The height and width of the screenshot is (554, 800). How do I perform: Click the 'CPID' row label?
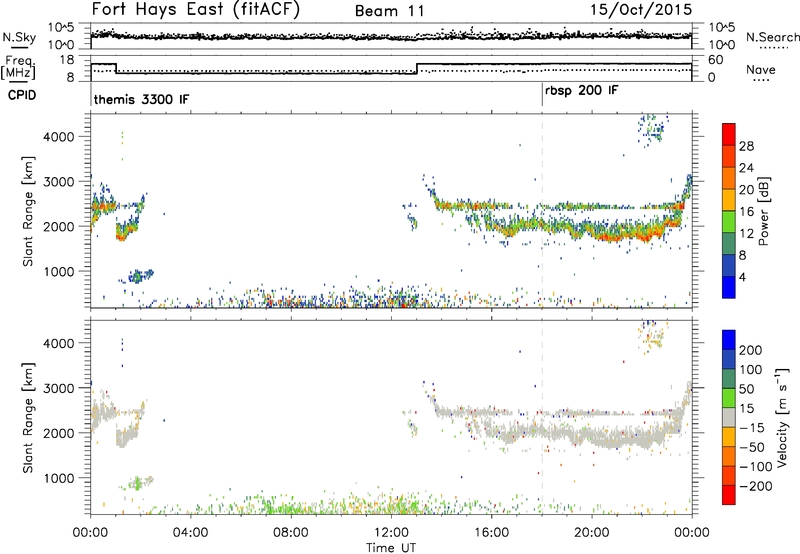pos(22,95)
